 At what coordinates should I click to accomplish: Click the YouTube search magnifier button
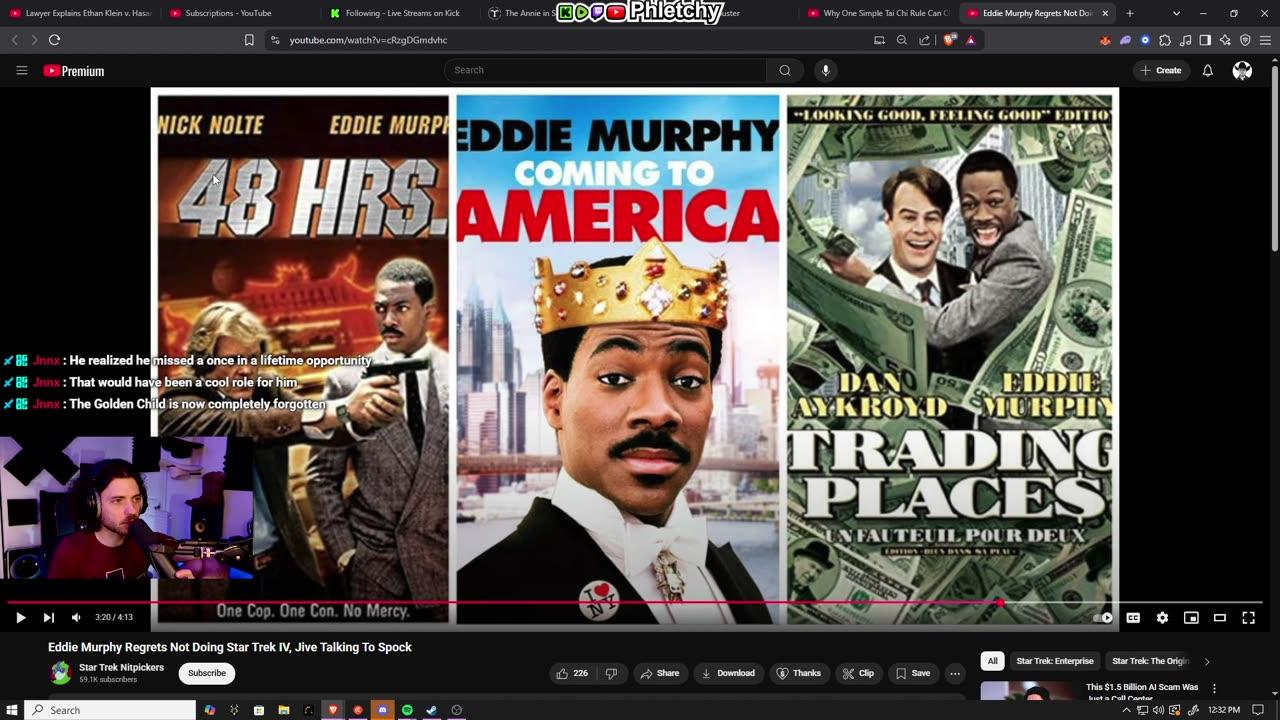[785, 70]
